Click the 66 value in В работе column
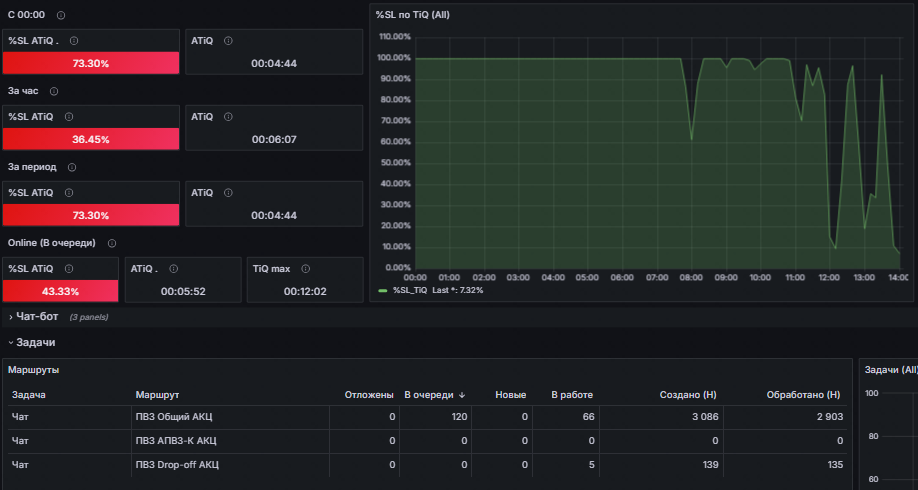Screen dimensions: 918x490 pos(588,417)
